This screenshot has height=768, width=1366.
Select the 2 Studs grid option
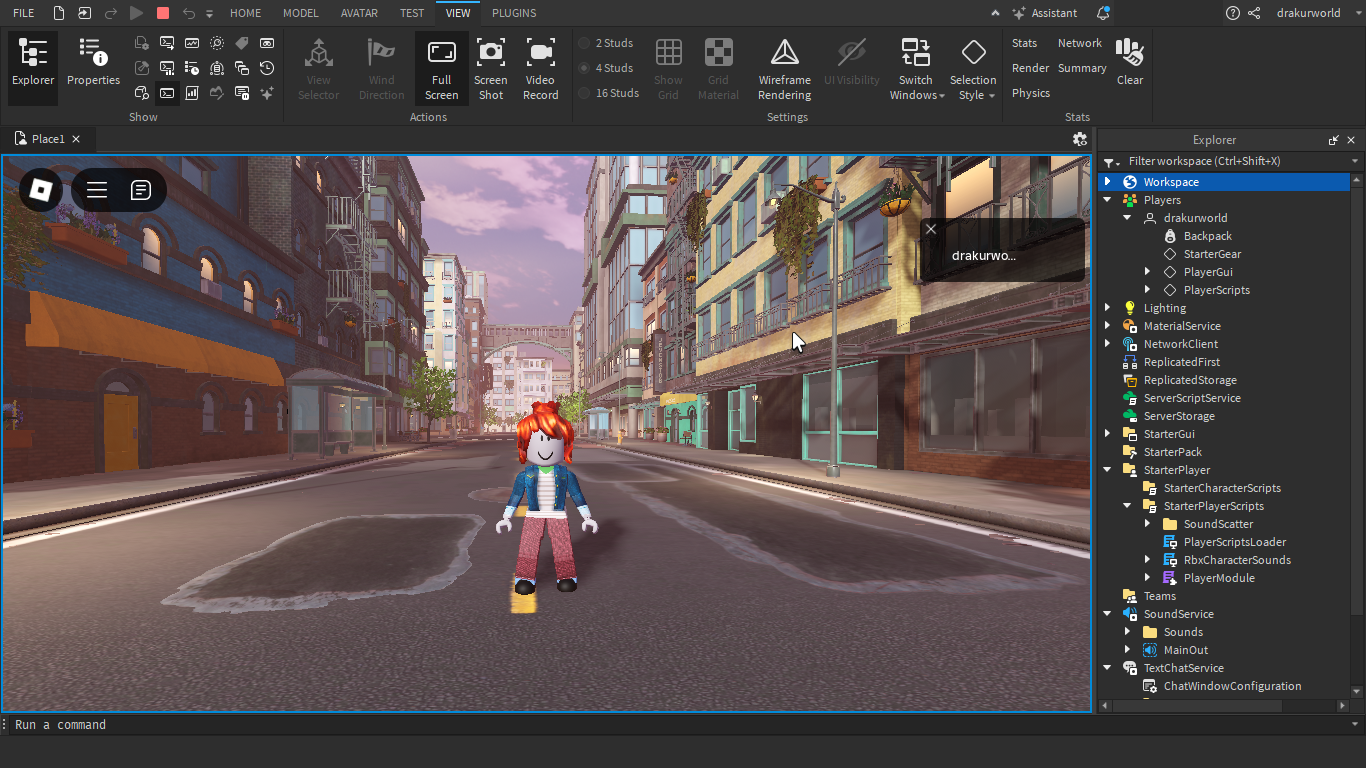tap(607, 43)
